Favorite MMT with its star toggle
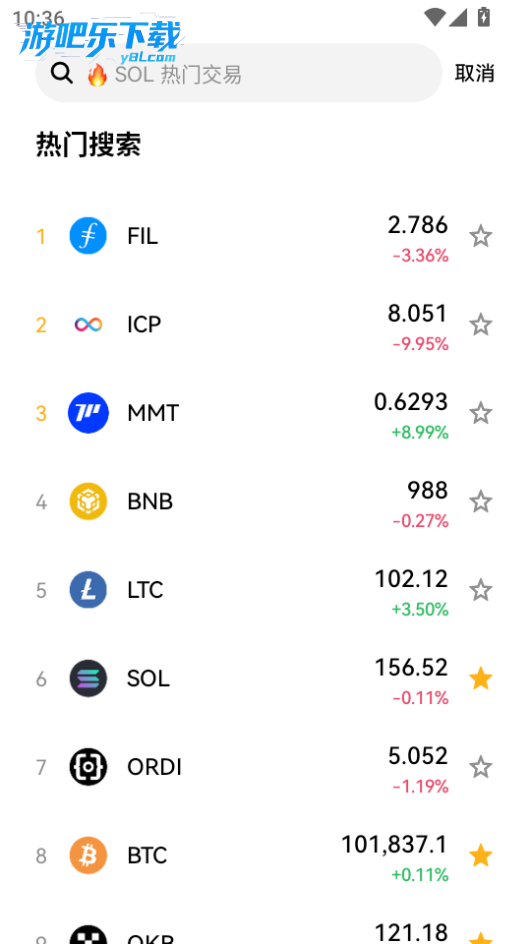The width and height of the screenshot is (531, 944). (480, 413)
